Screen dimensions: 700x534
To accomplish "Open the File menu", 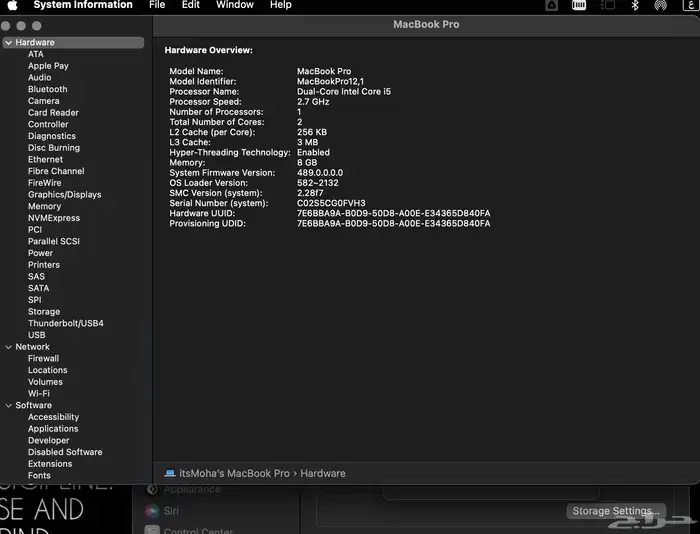I will point(157,5).
